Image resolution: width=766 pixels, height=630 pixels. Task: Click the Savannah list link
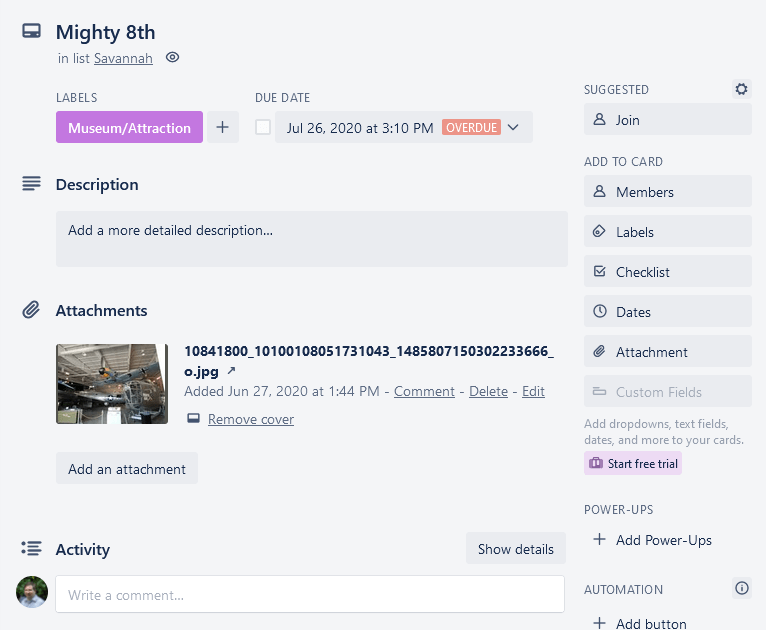pos(123,58)
